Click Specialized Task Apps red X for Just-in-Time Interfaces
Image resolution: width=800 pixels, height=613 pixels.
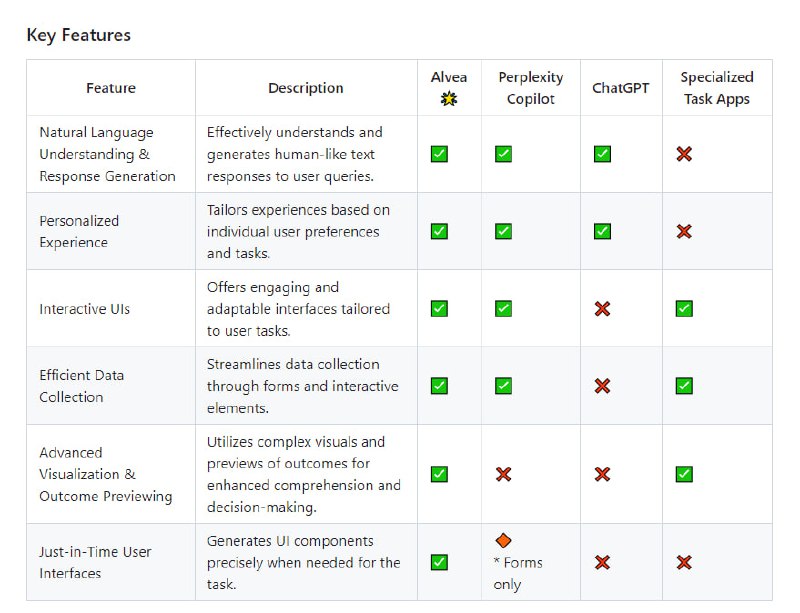pos(684,563)
